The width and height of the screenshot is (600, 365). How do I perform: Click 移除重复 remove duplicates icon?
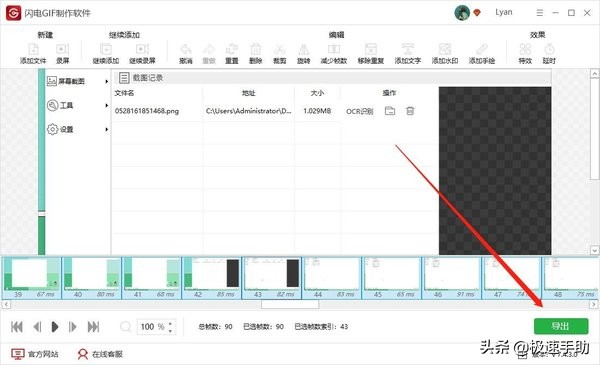coord(371,49)
